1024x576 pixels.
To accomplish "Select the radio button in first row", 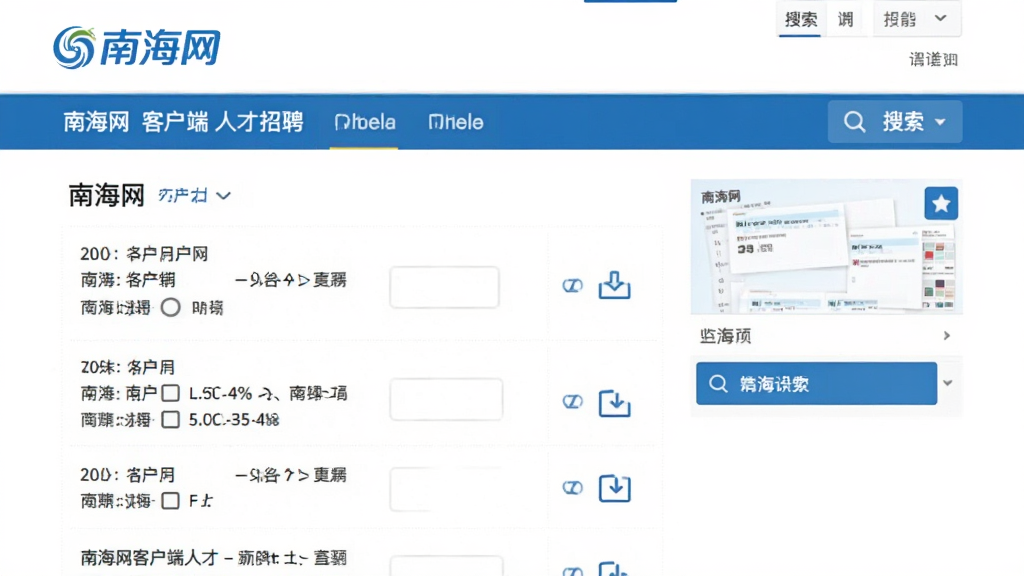I will tap(170, 307).
